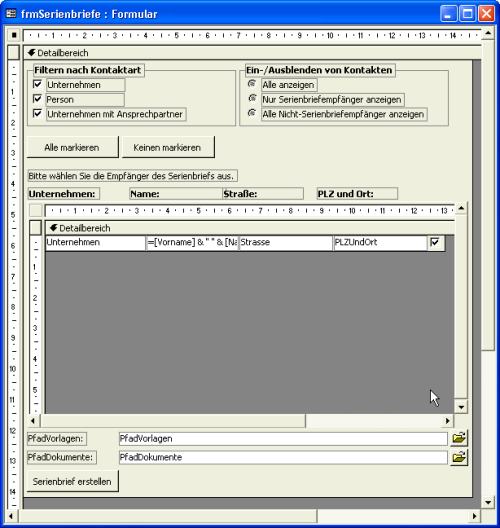Click the Serienbrief erstellen button
The width and height of the screenshot is (500, 528).
click(x=73, y=481)
